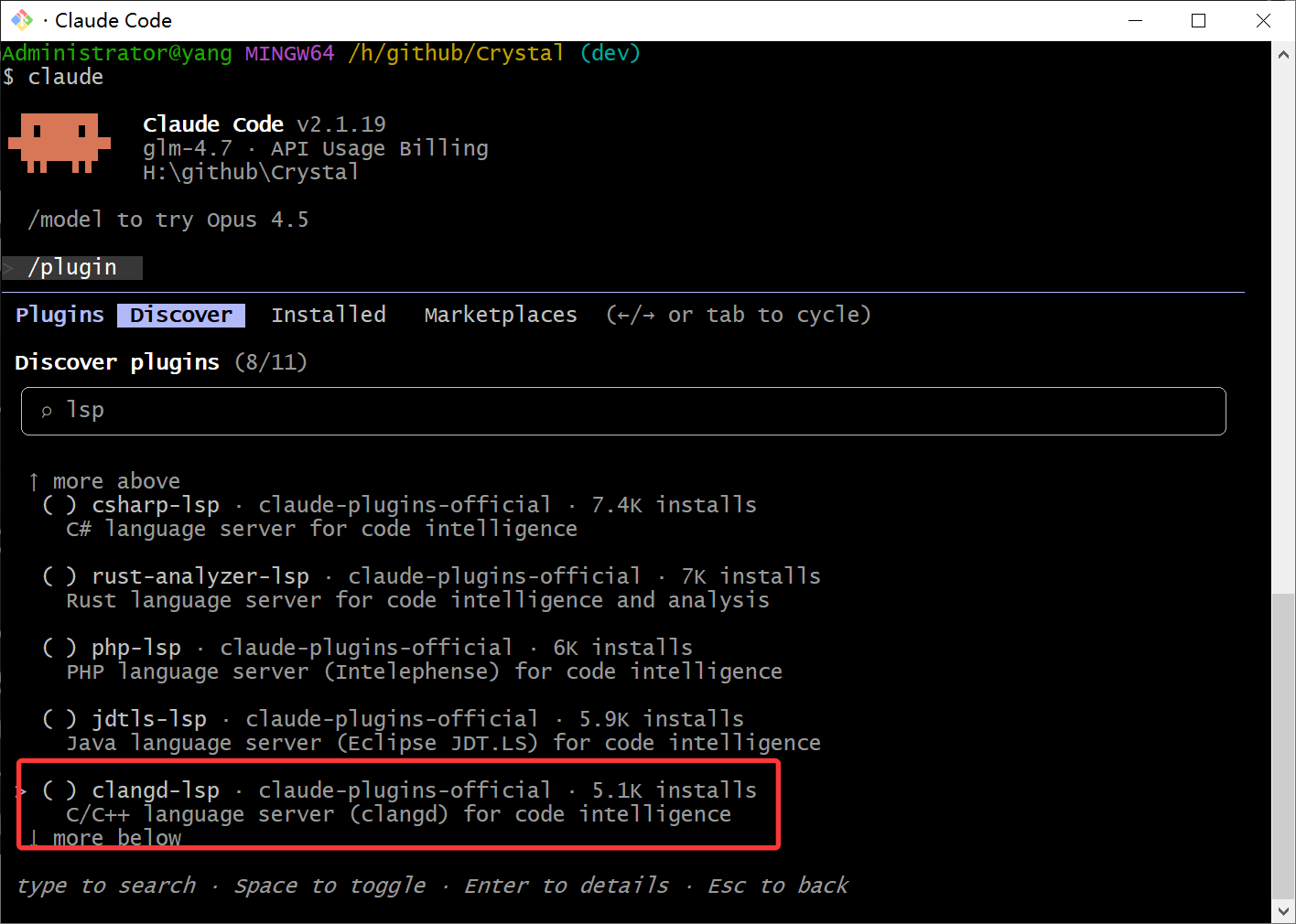Click the scrollbar up arrow

tap(1283, 54)
